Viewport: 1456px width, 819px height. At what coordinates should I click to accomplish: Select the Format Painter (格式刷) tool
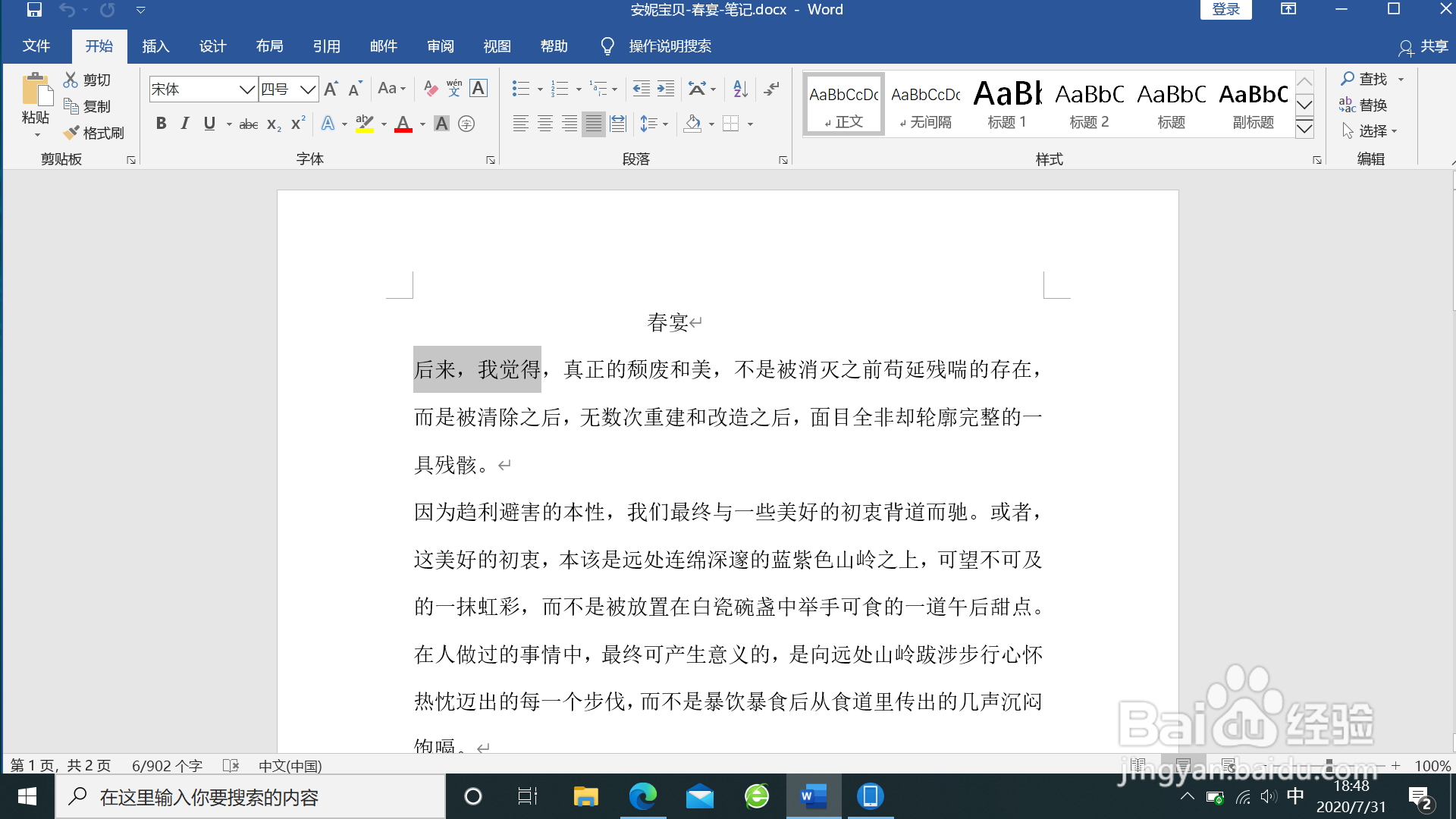93,133
